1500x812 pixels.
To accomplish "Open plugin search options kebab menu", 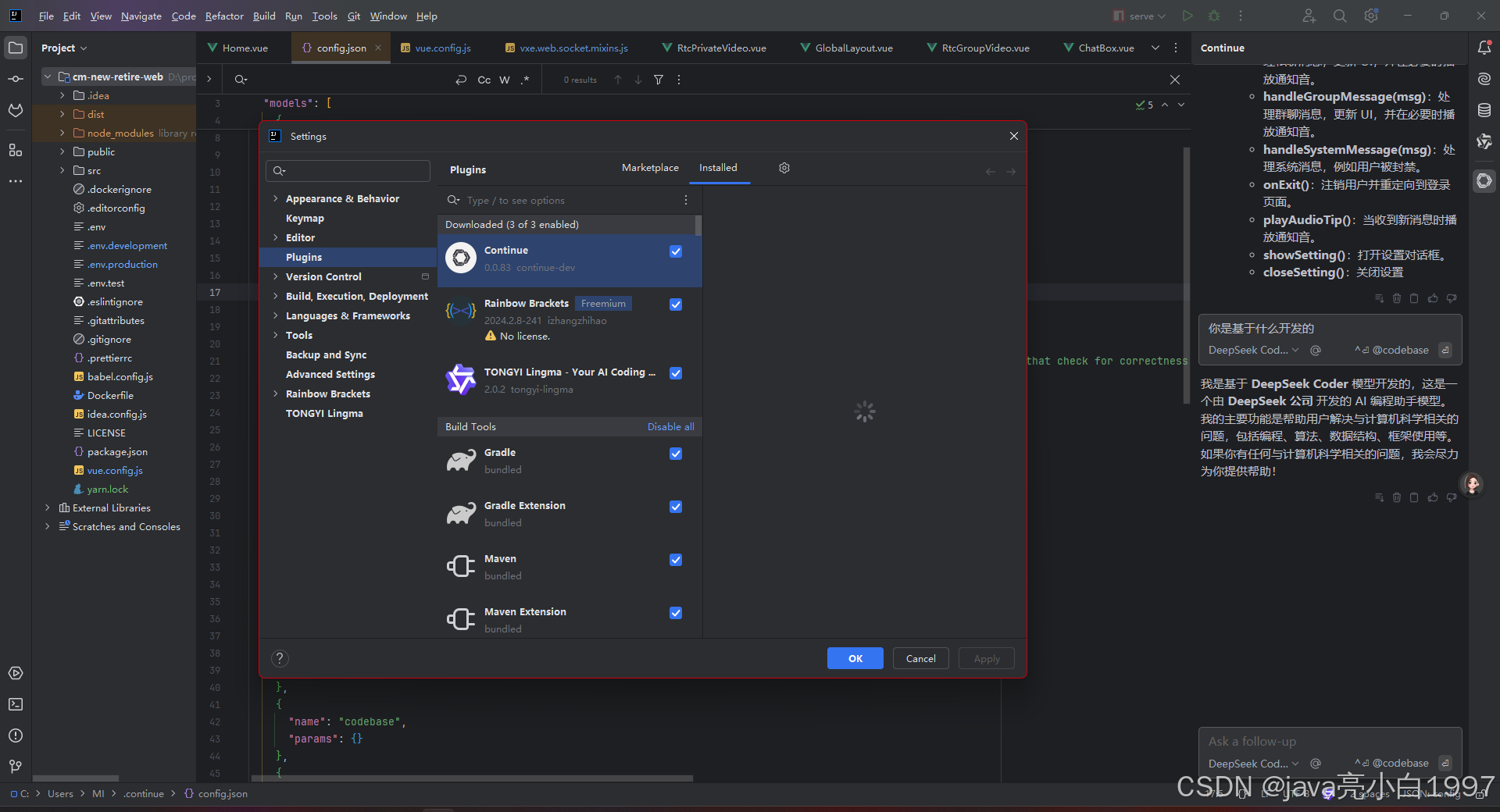I will point(686,201).
